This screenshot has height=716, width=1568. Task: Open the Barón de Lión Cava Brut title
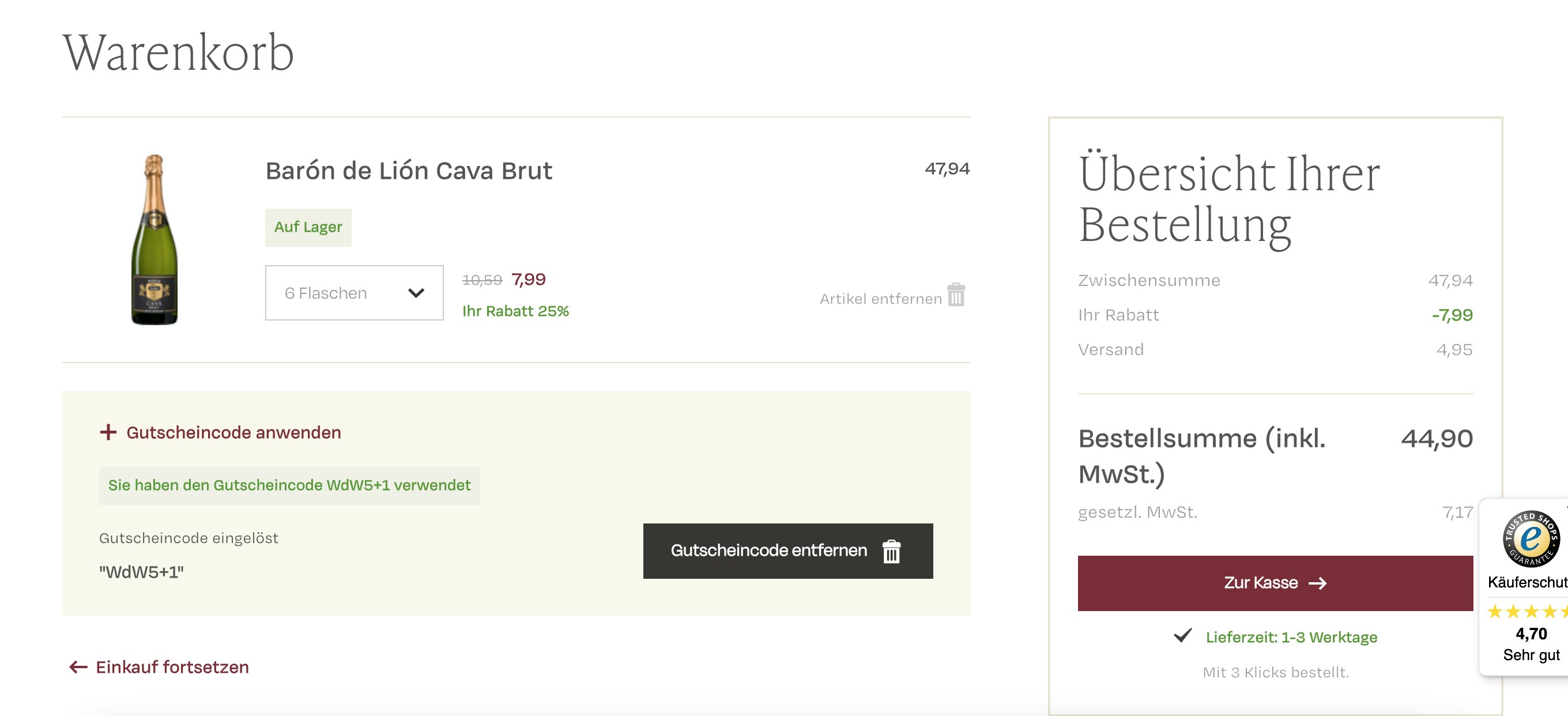(x=409, y=171)
